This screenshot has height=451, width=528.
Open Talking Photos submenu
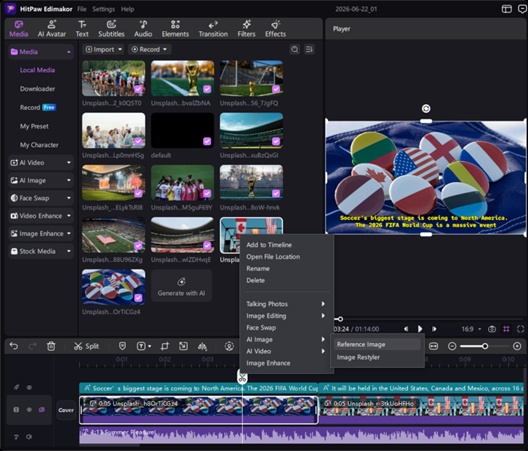coord(287,304)
